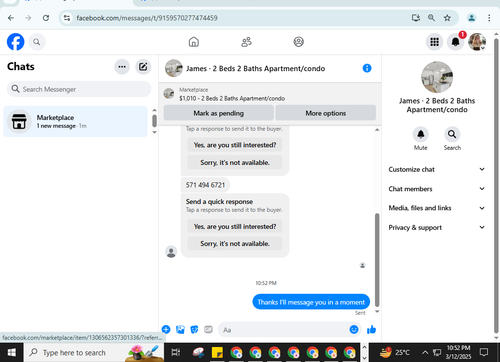Click Search Messenger field
Image resolution: width=500 pixels, height=362 pixels.
click(79, 89)
